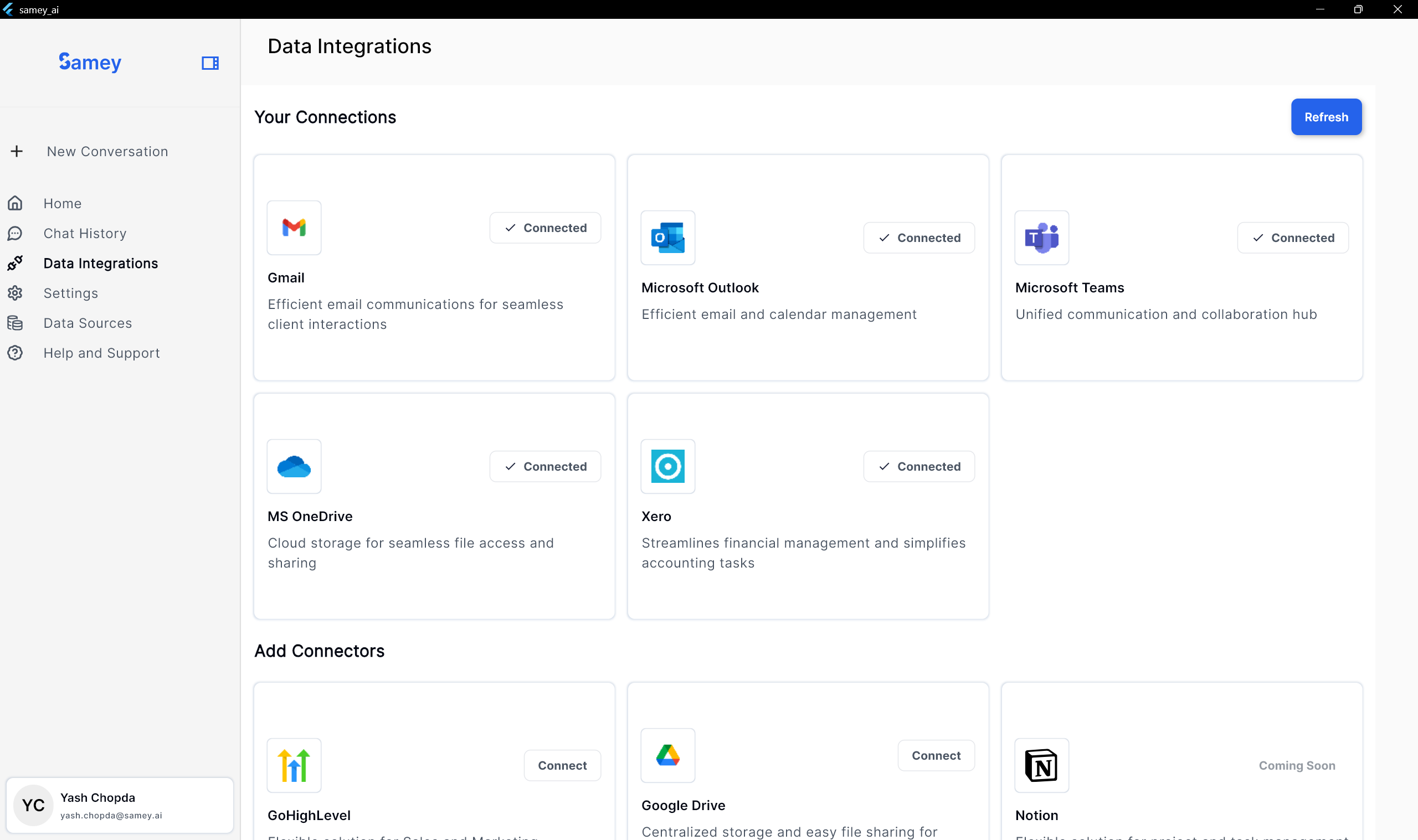
Task: Click the Samey logo
Action: 90,62
